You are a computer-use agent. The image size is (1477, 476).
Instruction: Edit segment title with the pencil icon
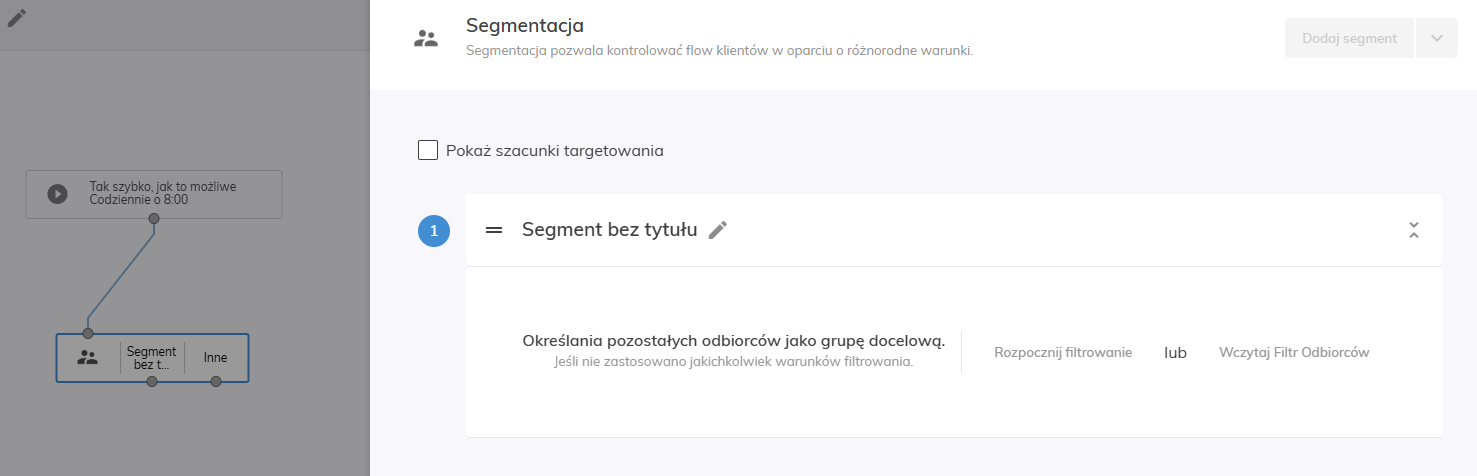click(718, 230)
